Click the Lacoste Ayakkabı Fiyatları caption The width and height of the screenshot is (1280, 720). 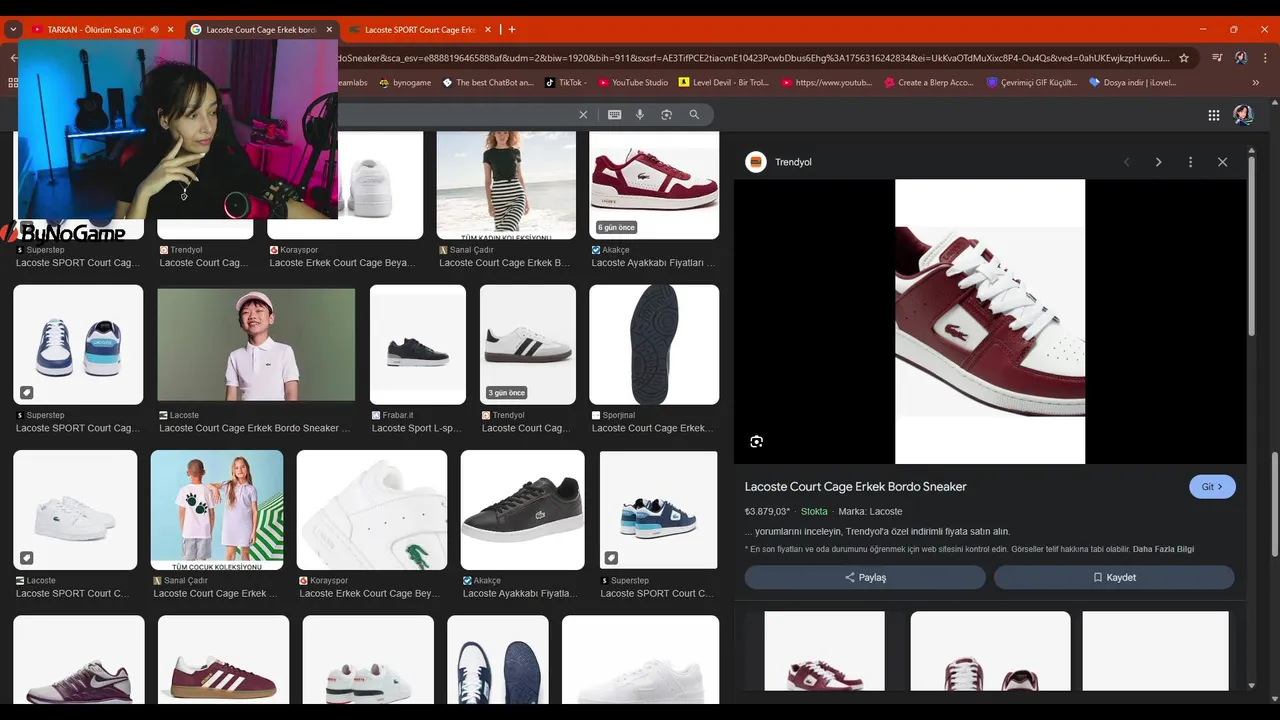654,263
